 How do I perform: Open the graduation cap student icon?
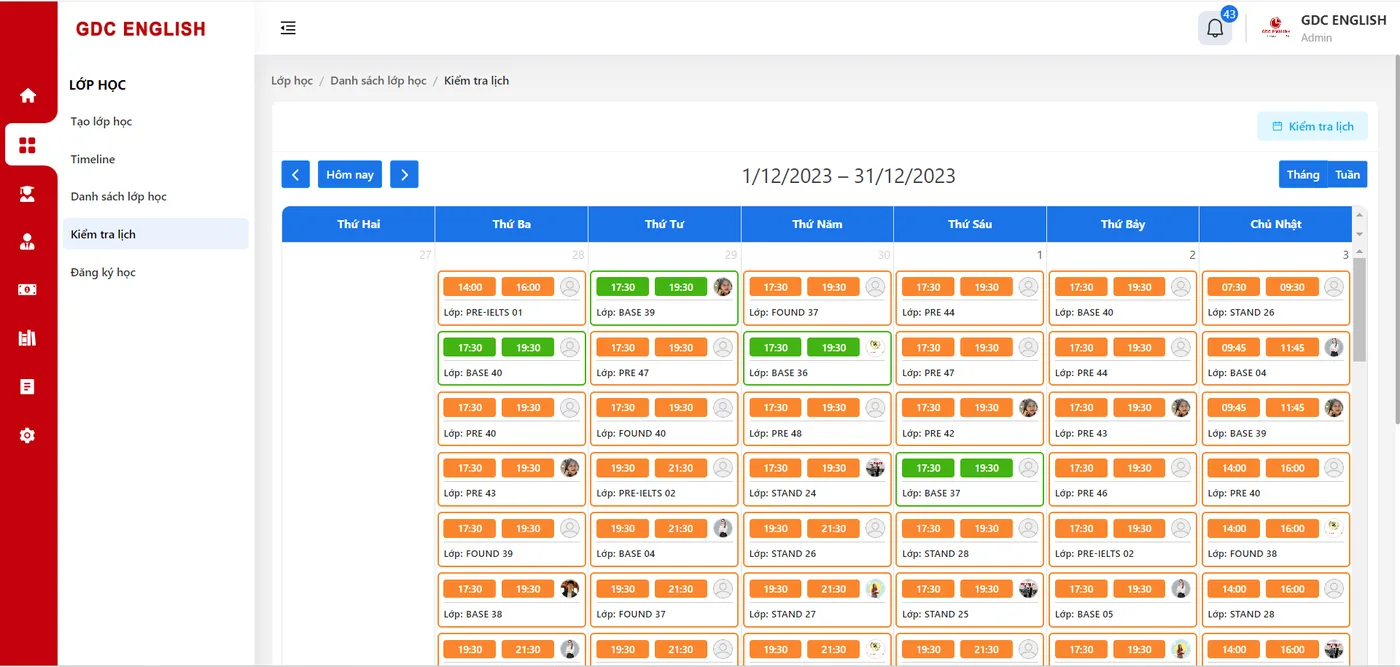pyautogui.click(x=28, y=193)
